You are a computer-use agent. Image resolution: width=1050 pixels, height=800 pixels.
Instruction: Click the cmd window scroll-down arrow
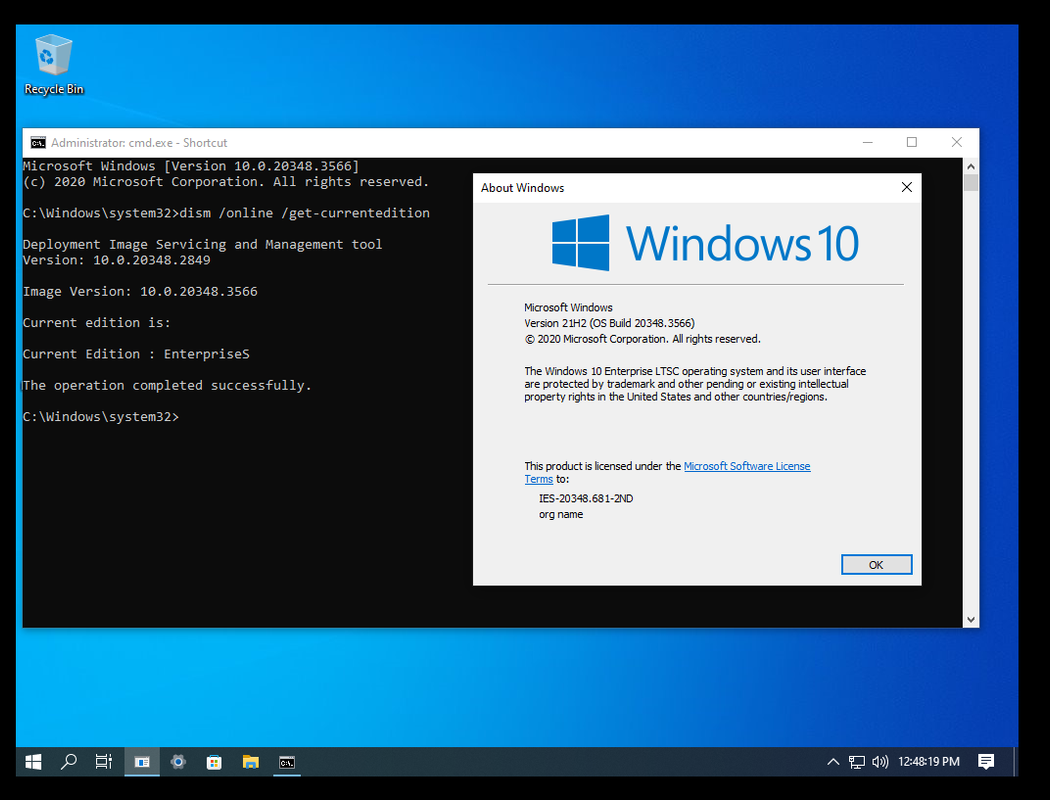pyautogui.click(x=971, y=620)
